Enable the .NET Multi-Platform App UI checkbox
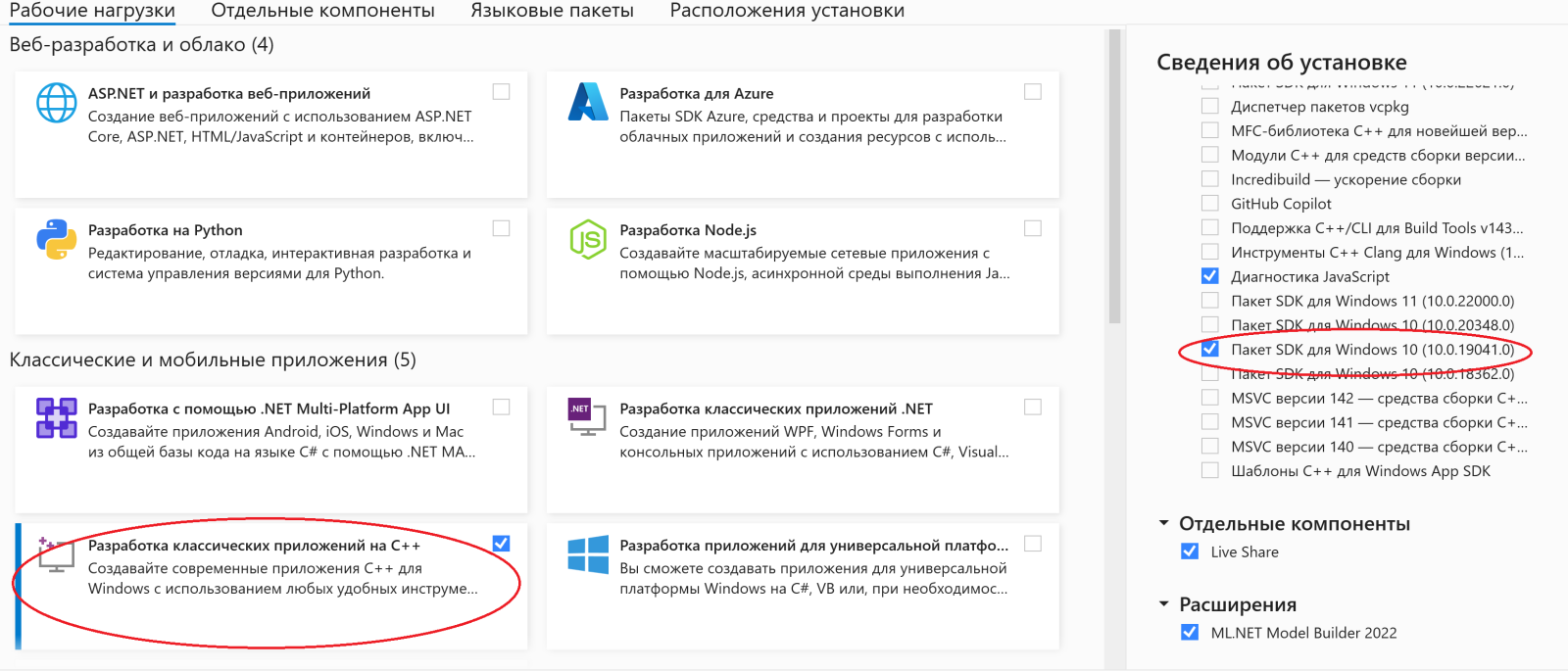 click(501, 407)
